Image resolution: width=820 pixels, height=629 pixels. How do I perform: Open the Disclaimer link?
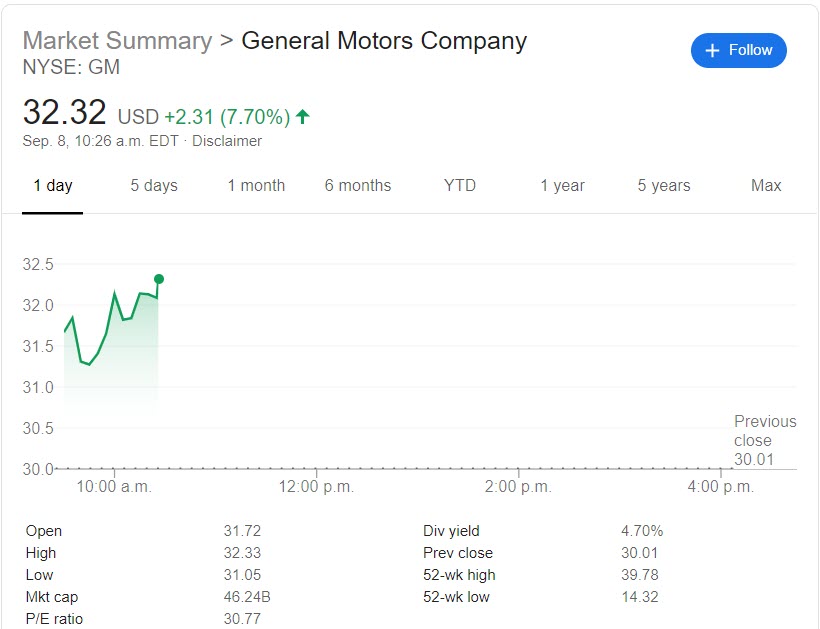click(227, 141)
